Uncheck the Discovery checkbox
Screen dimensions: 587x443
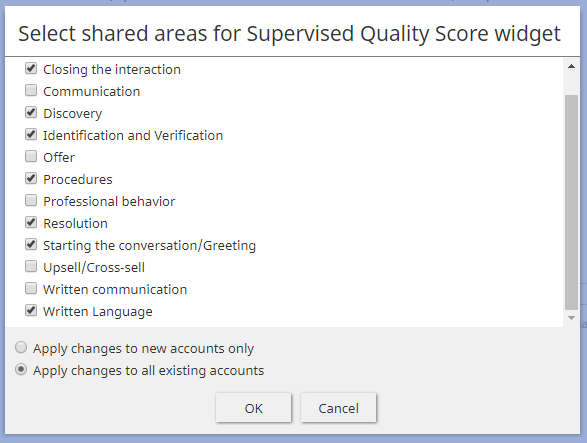coord(31,112)
